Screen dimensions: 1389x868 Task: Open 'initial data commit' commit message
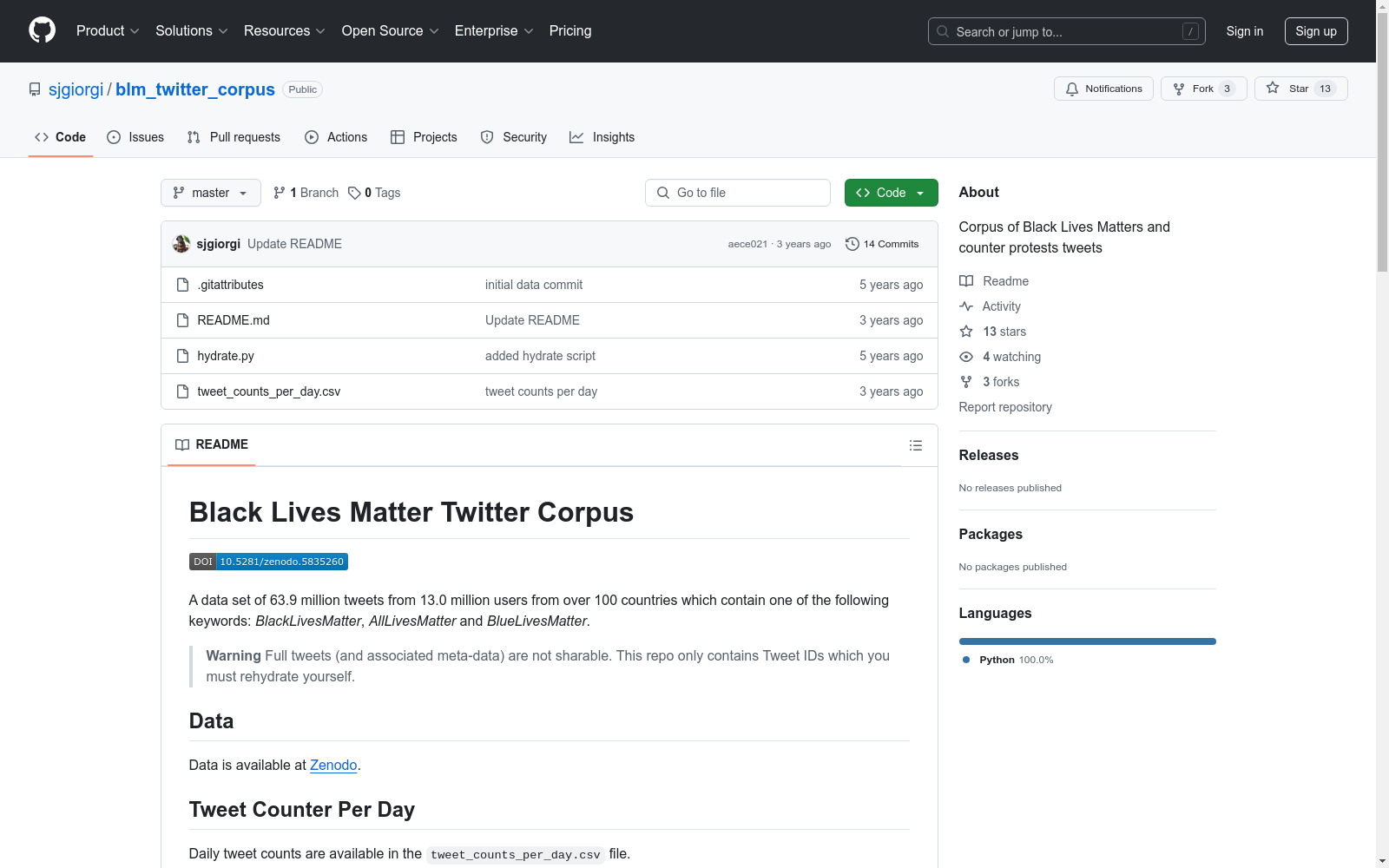pos(534,285)
